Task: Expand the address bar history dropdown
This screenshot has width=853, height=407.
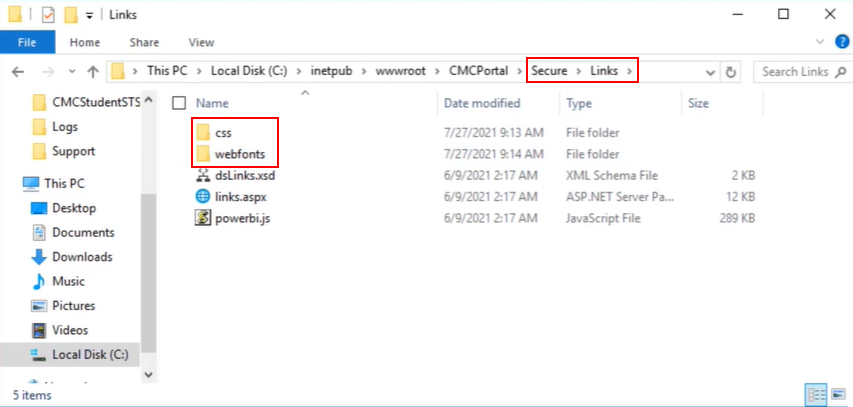Action: coord(711,72)
